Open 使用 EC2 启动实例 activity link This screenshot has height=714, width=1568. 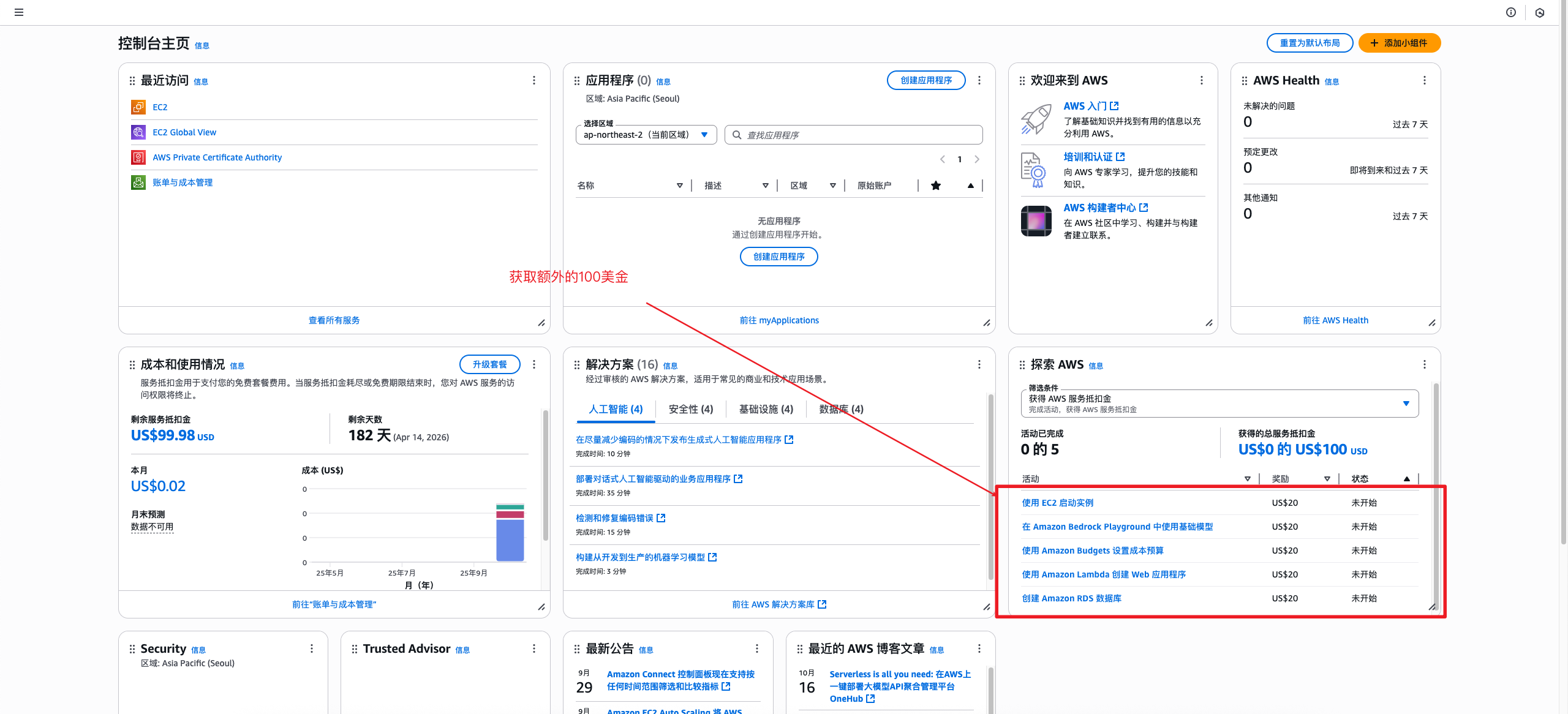click(1057, 503)
